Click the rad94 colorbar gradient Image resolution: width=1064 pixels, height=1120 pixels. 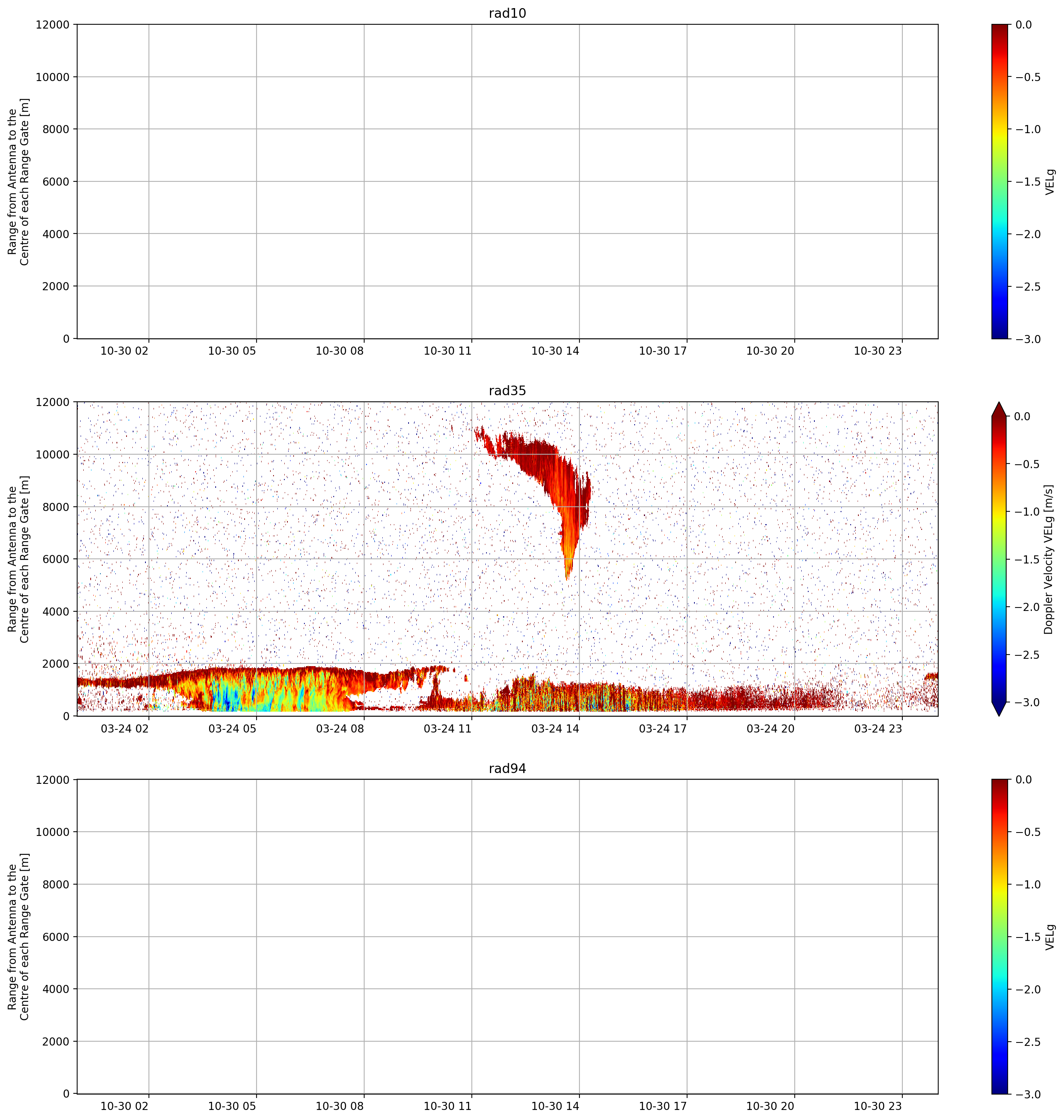pyautogui.click(x=1000, y=937)
